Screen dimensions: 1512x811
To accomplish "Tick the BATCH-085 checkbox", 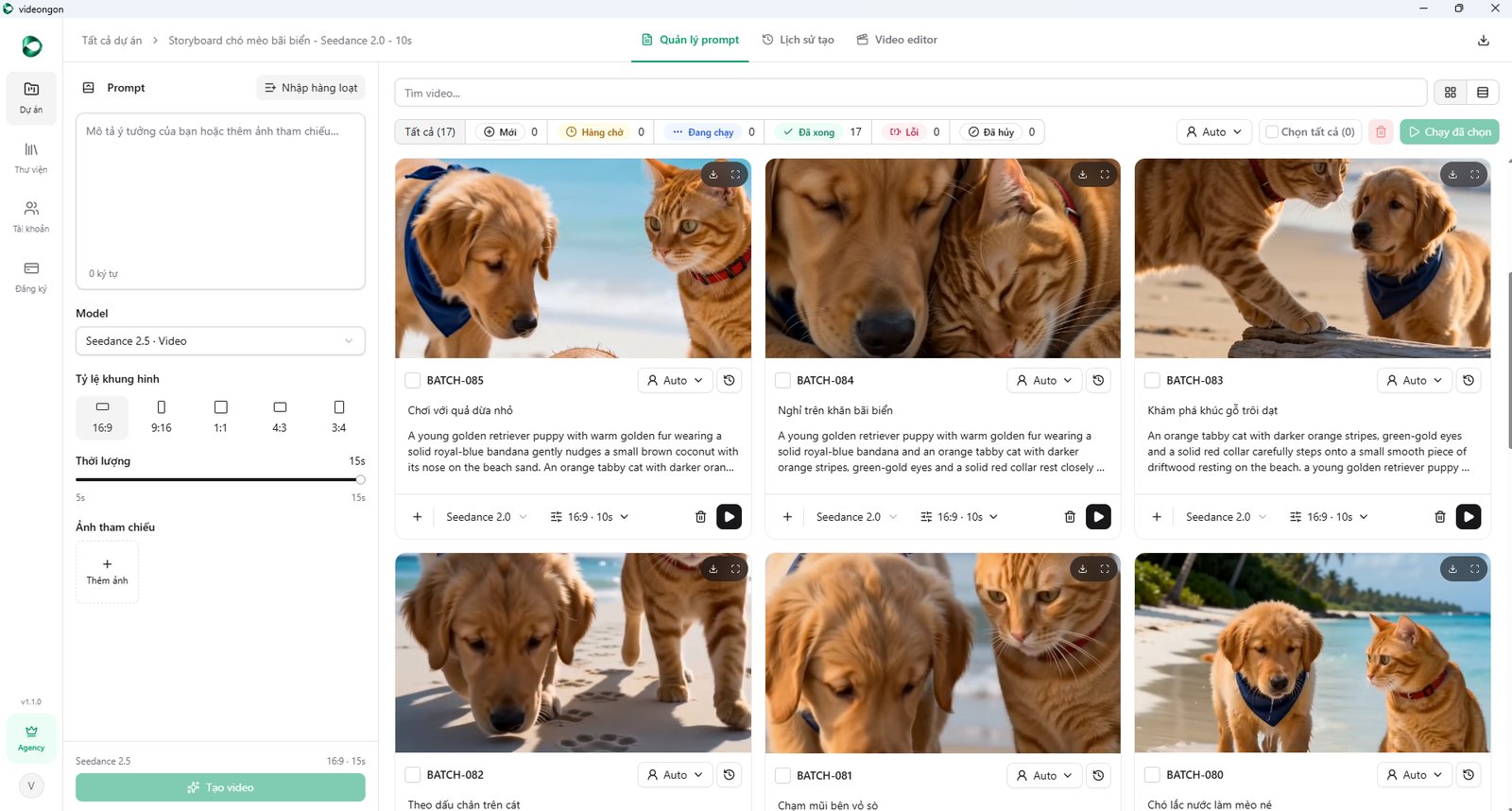I will pos(413,381).
